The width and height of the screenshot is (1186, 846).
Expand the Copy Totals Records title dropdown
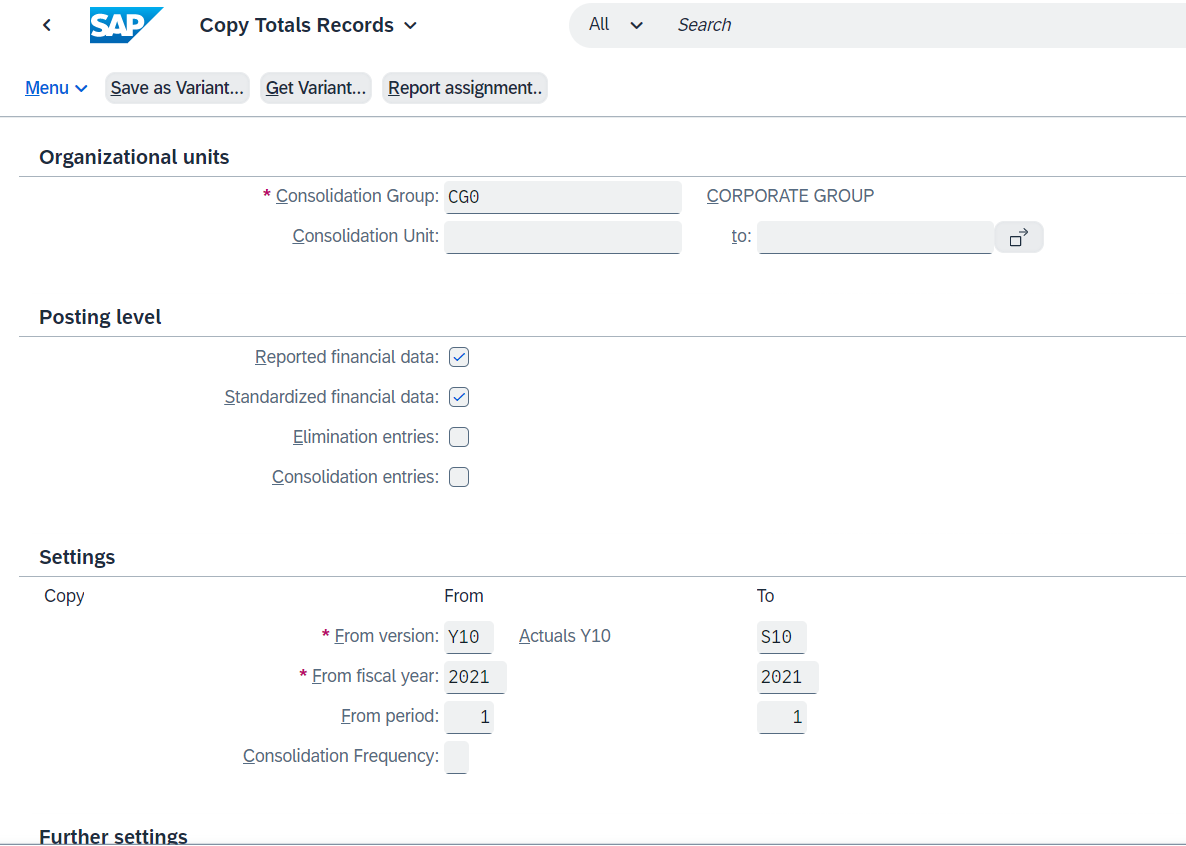tap(411, 25)
